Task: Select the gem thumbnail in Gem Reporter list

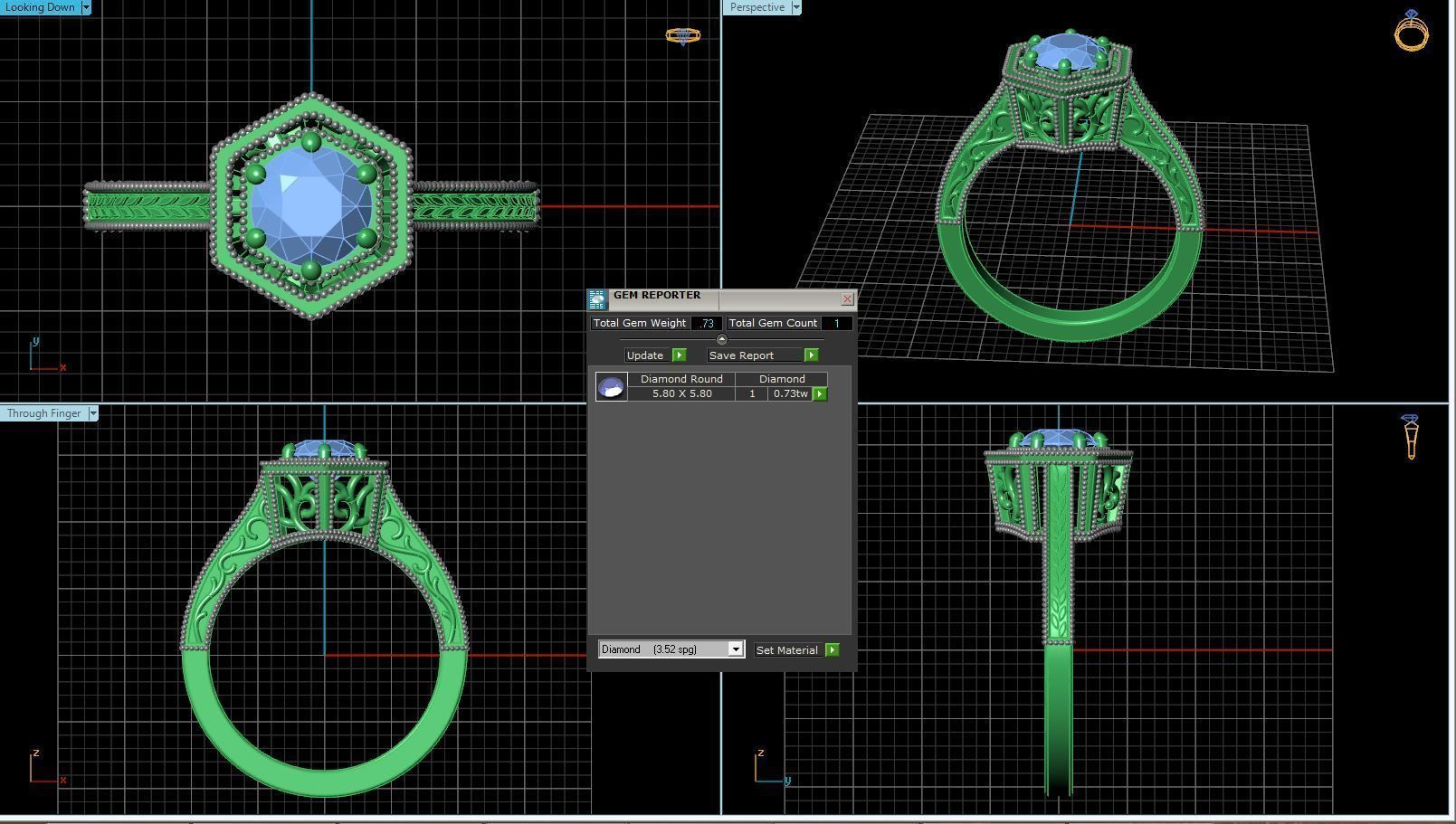Action: [x=612, y=387]
